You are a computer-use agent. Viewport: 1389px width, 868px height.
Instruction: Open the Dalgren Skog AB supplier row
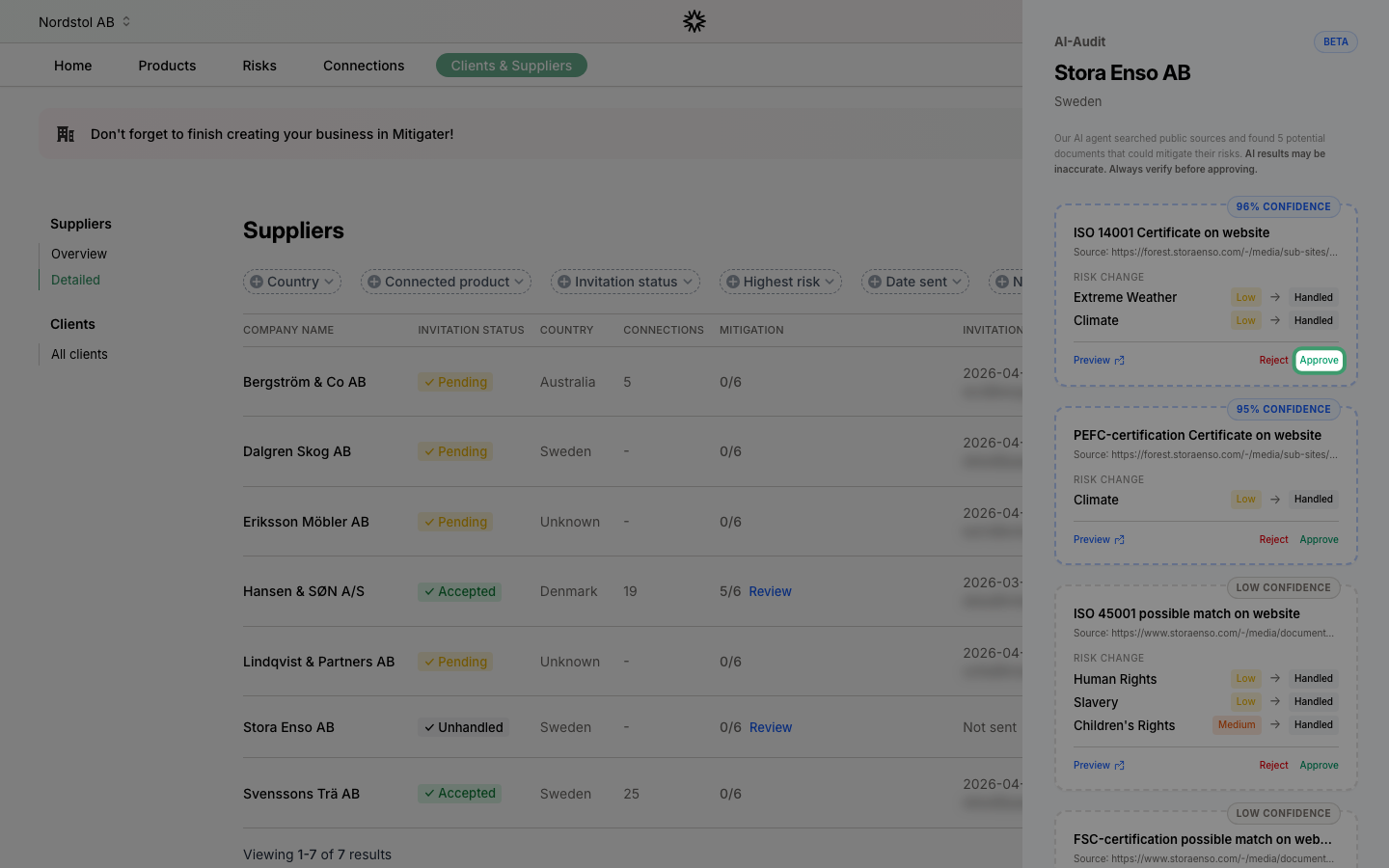633,451
